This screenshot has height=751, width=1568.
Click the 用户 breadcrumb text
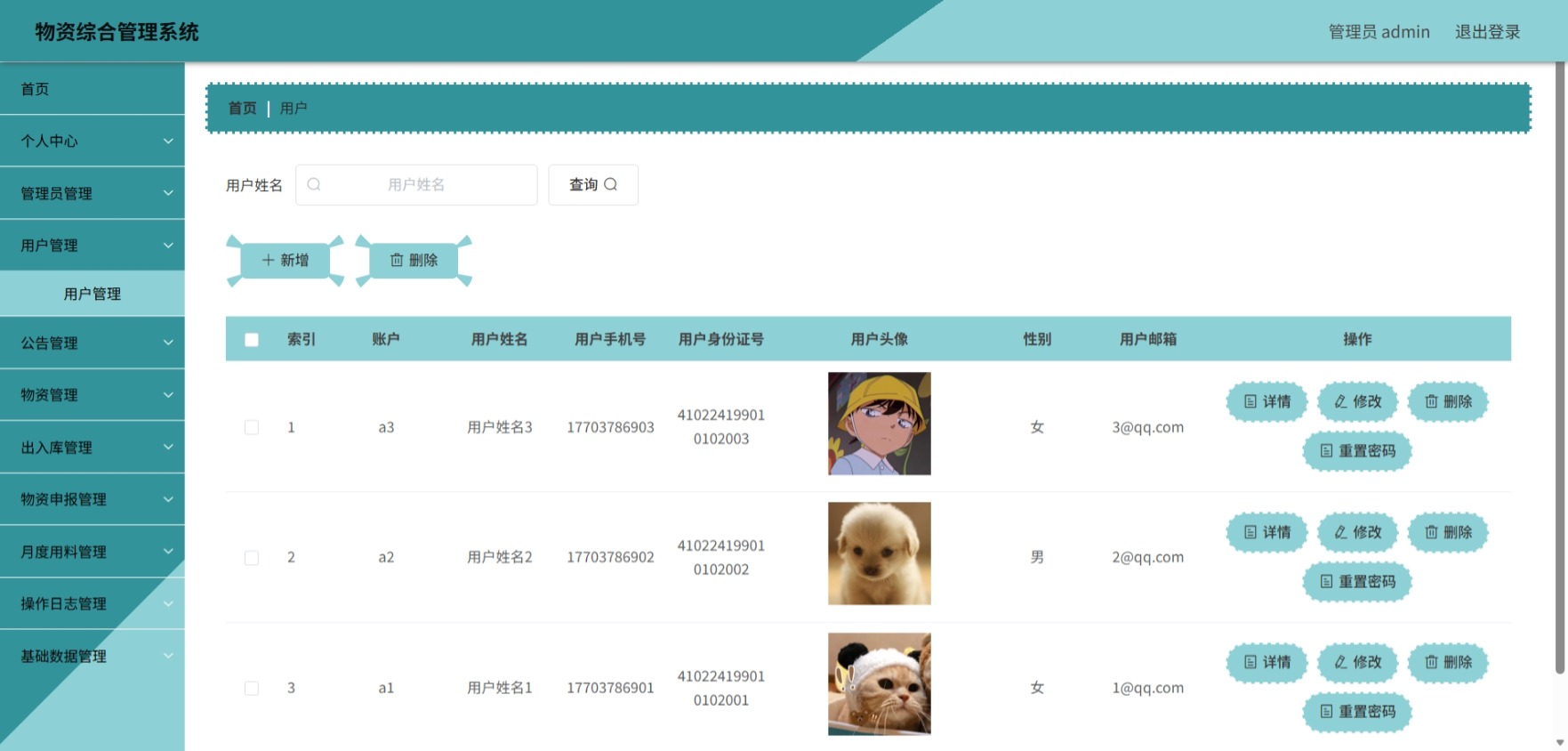[x=293, y=108]
